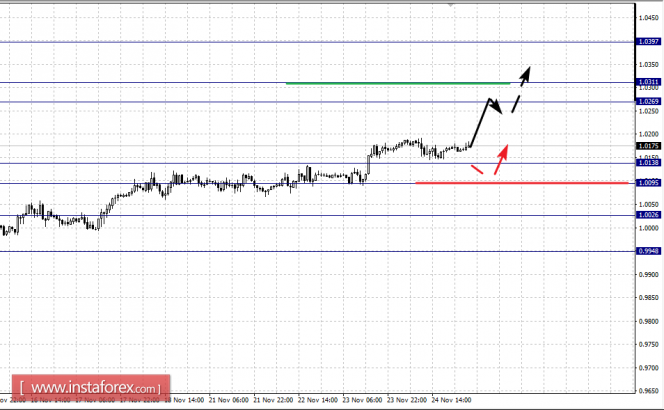664x410 pixels.
Task: Click the 1.0311 level price tag
Action: click(648, 82)
